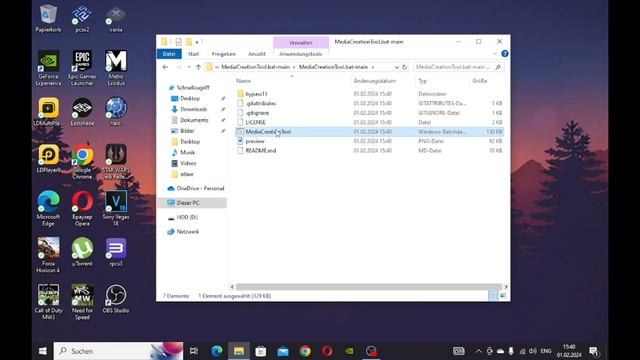Open Need for Speed desktop icon
Screen dimensions: 640x360
pos(82,302)
